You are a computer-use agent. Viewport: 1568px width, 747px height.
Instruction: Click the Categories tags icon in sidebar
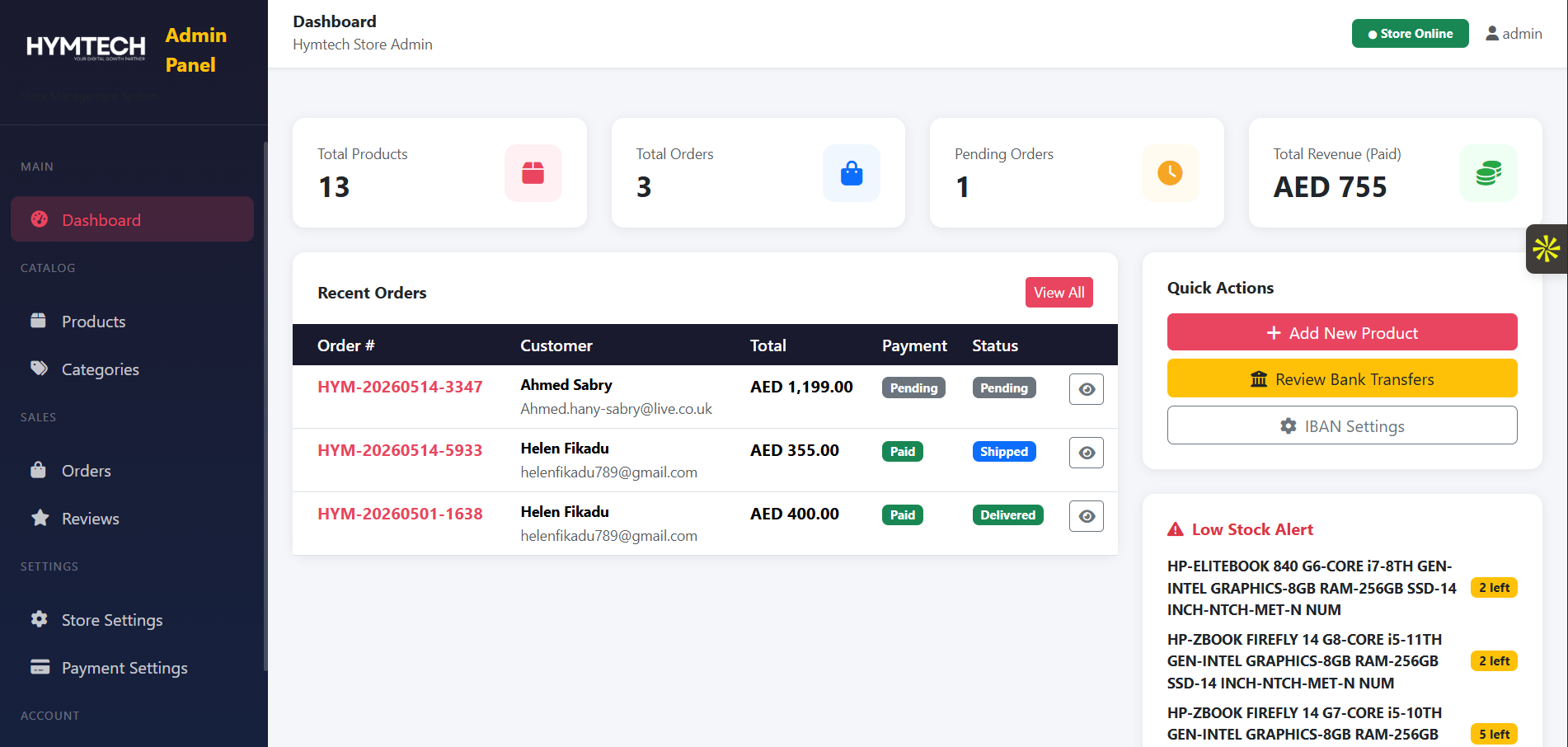40,368
